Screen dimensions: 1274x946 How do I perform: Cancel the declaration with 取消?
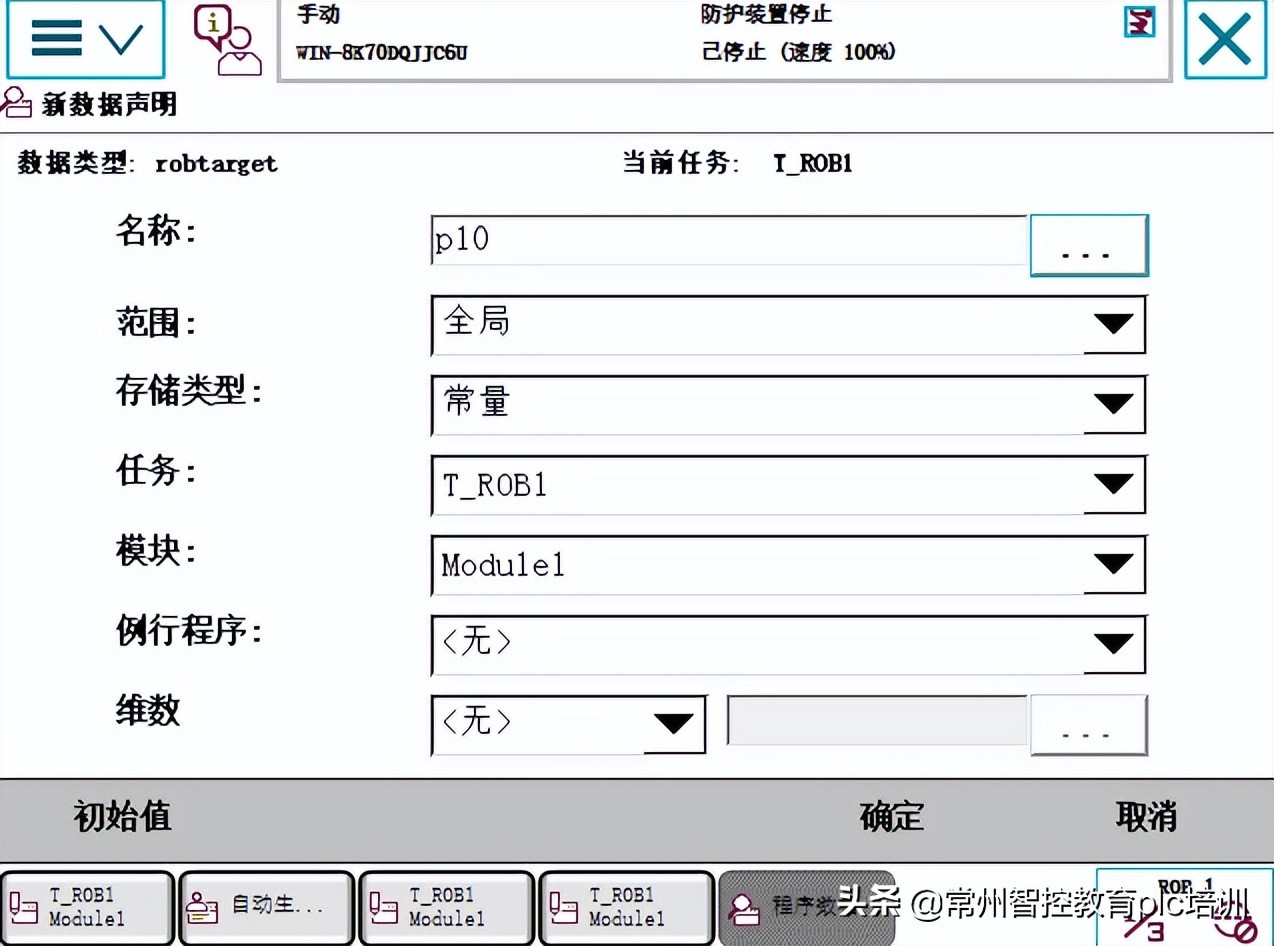point(1146,817)
